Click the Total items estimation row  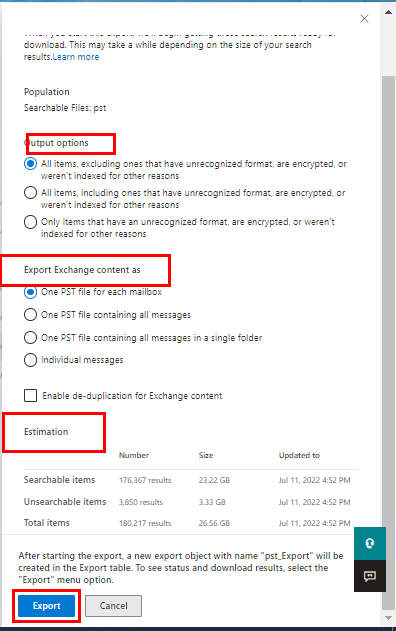pyautogui.click(x=191, y=523)
